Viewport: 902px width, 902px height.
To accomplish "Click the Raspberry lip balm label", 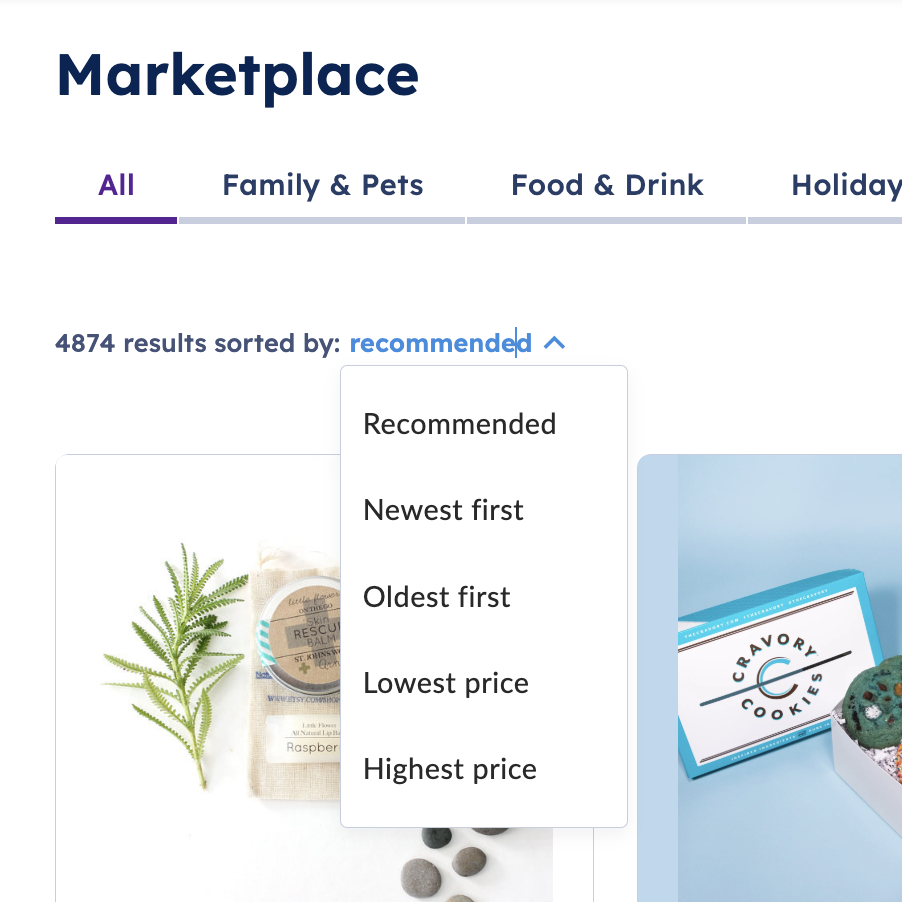I will (305, 740).
